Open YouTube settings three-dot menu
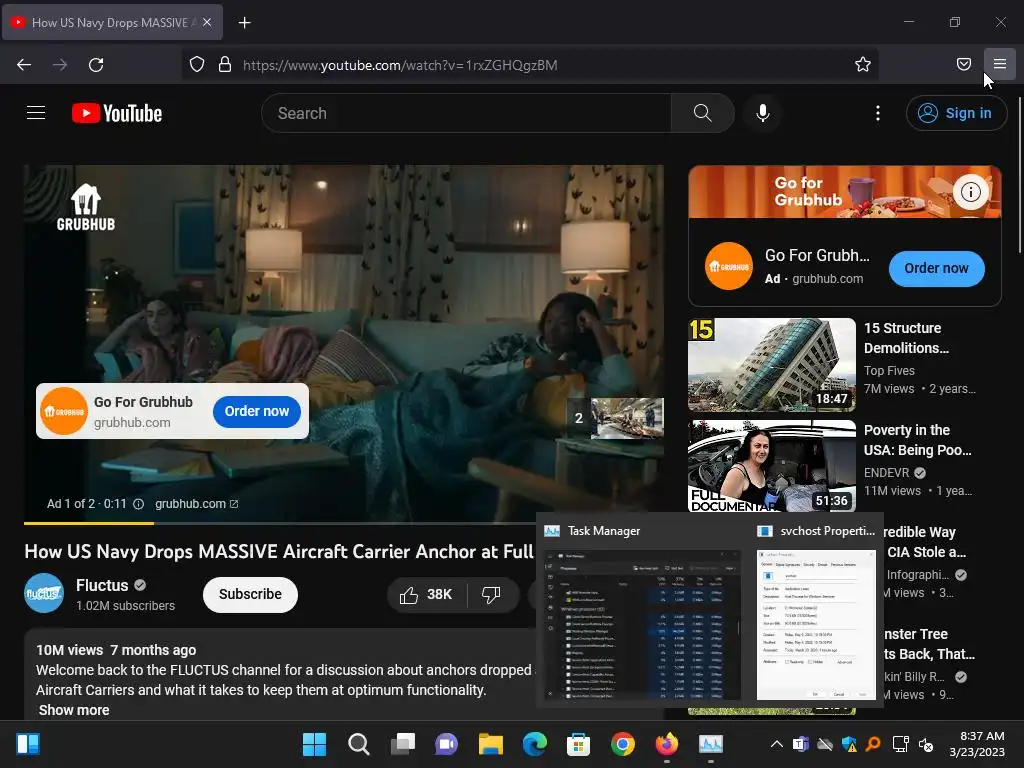Viewport: 1024px width, 768px height. pyautogui.click(x=878, y=113)
